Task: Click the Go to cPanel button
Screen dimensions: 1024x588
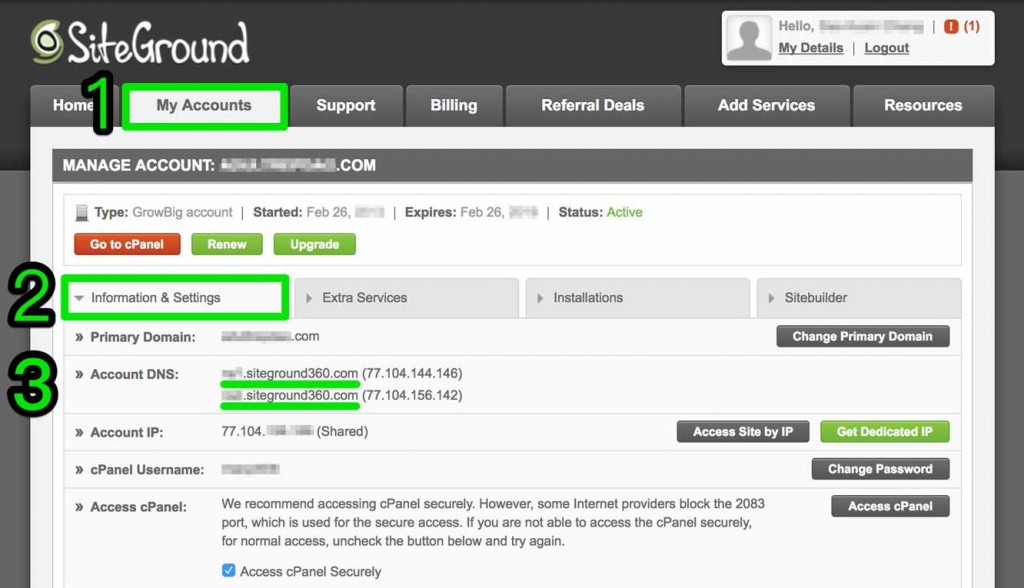Action: (127, 244)
